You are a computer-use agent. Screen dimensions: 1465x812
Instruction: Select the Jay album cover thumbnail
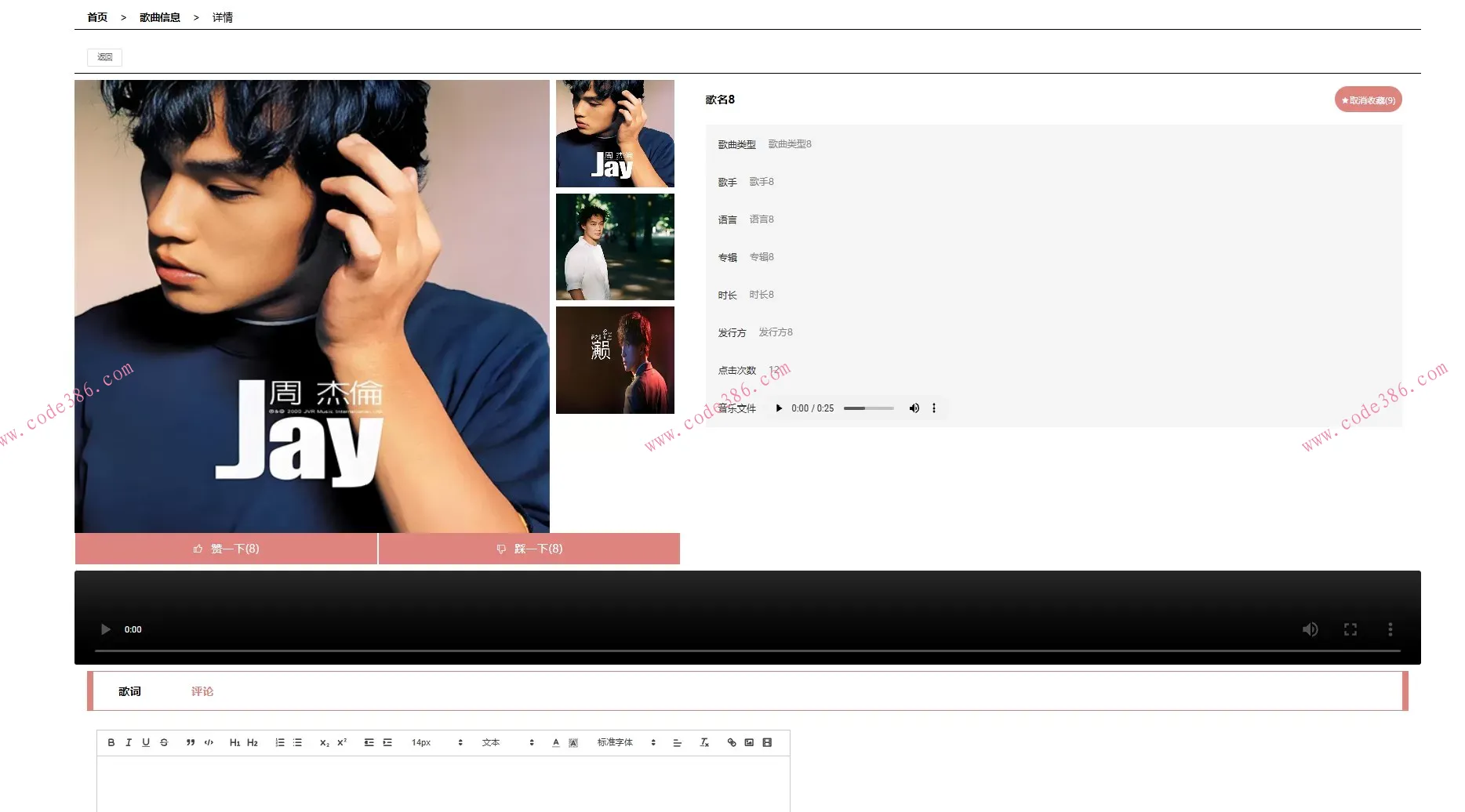(615, 133)
